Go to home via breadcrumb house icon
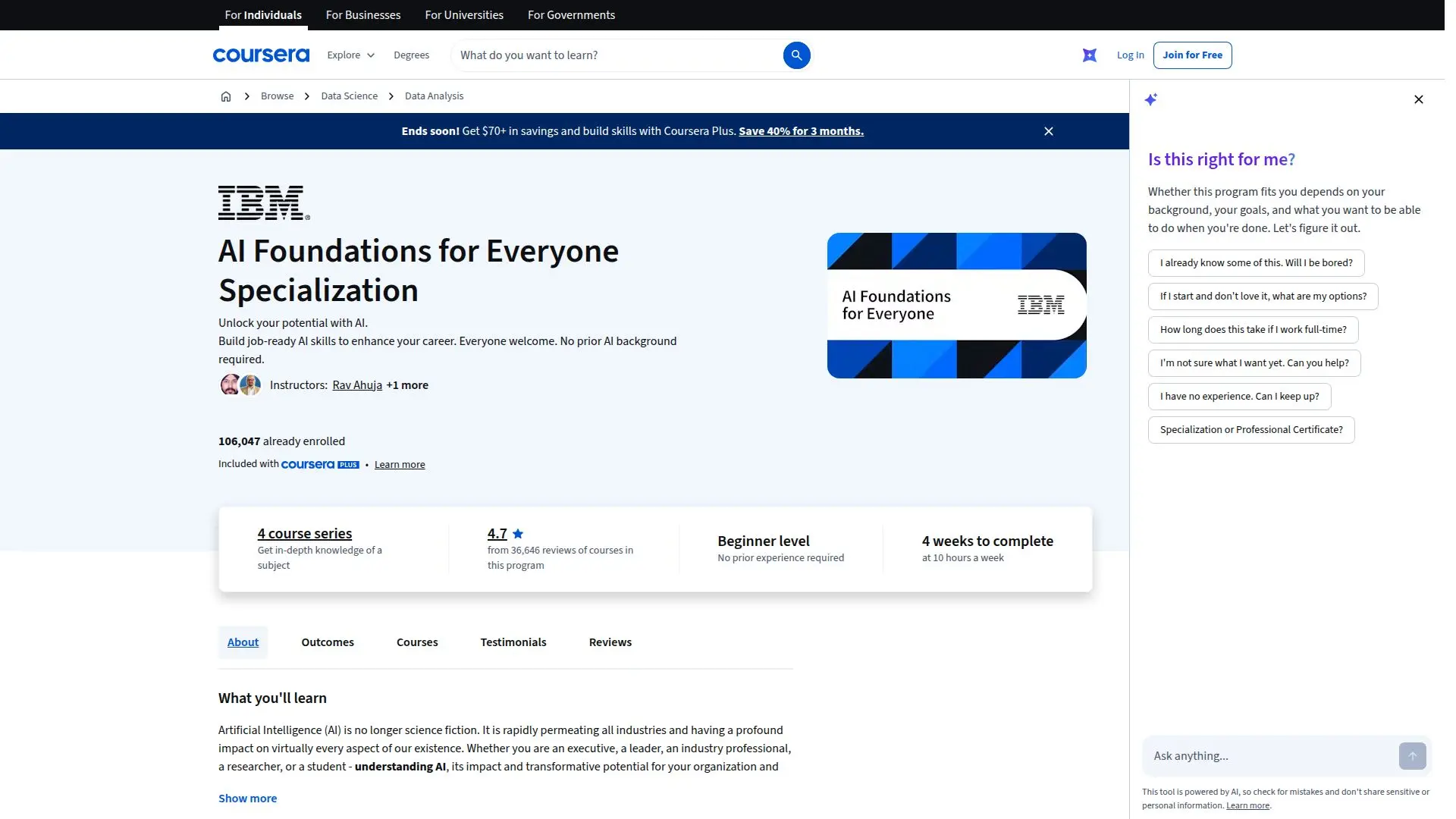The image size is (1456, 819). point(226,96)
